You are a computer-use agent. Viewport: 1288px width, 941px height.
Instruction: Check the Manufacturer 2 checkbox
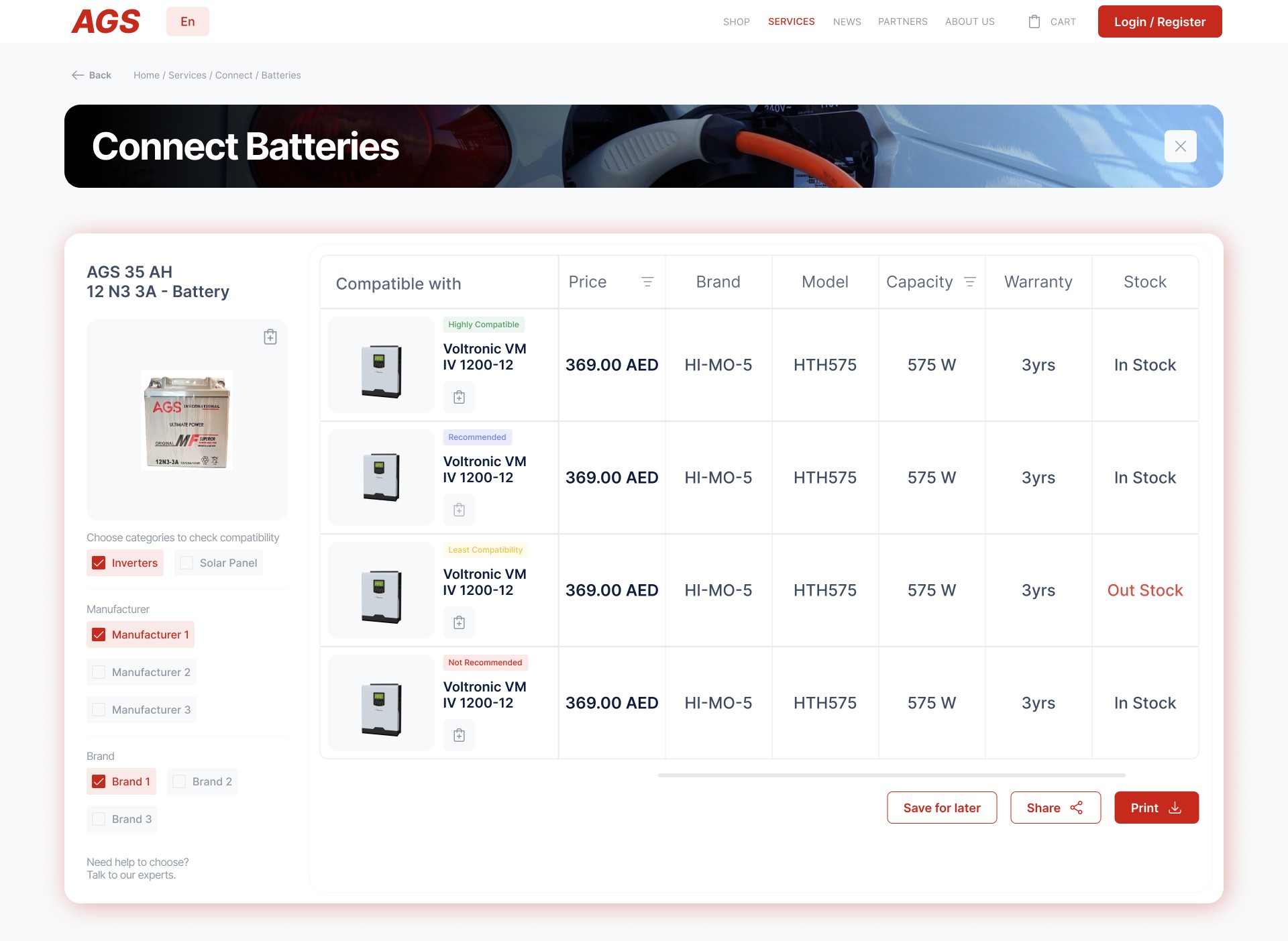coord(99,672)
